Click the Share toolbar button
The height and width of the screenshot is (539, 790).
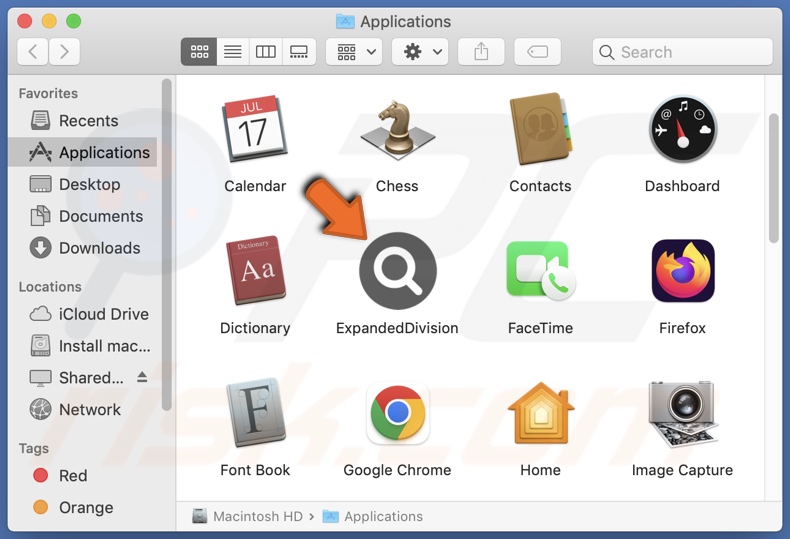tap(481, 52)
